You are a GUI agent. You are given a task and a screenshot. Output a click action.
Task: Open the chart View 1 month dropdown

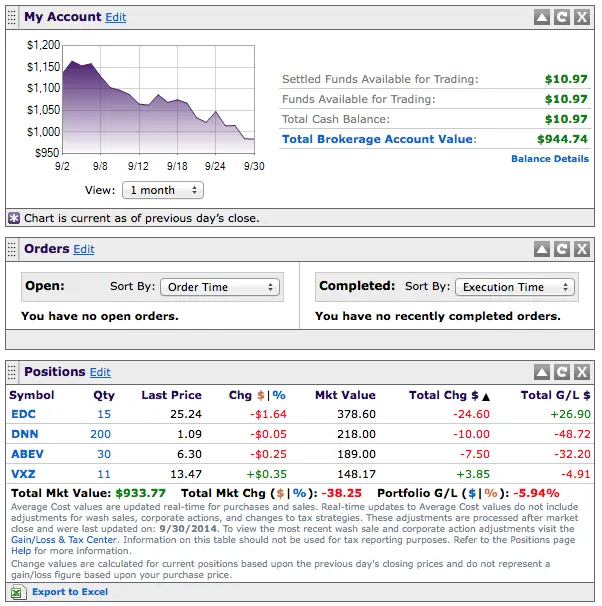click(x=163, y=190)
